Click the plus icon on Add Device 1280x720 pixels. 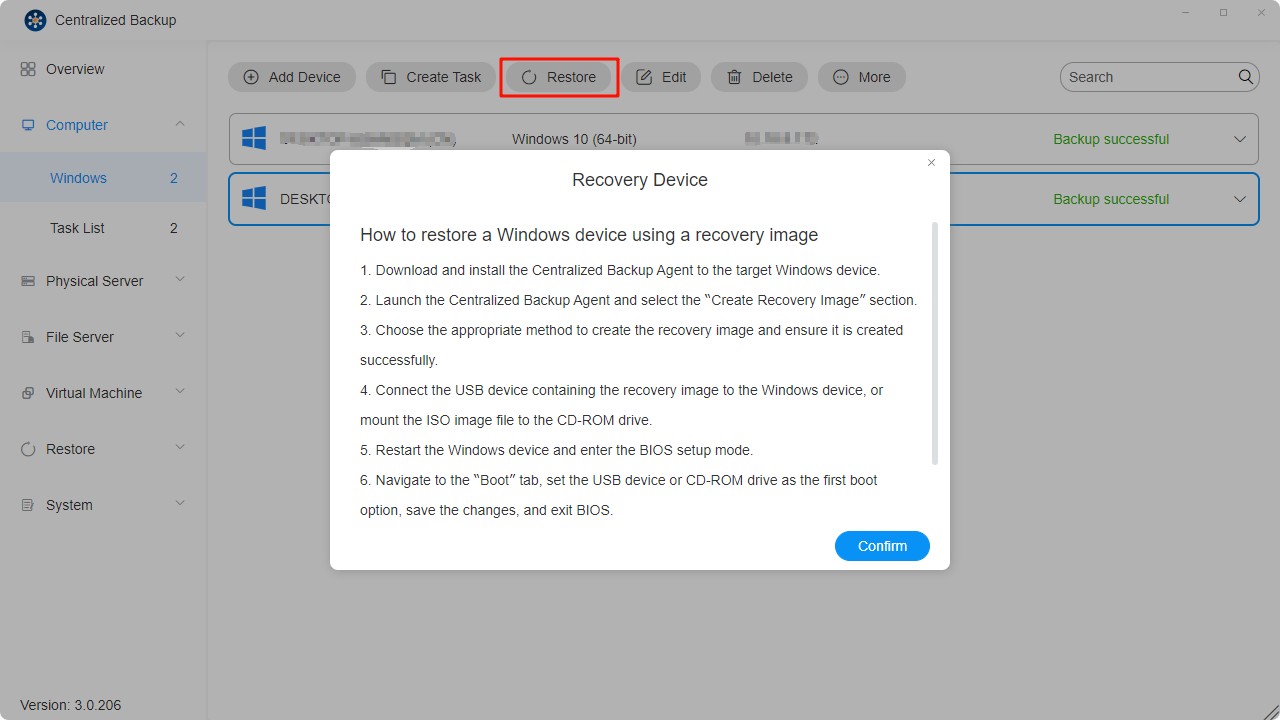(251, 77)
